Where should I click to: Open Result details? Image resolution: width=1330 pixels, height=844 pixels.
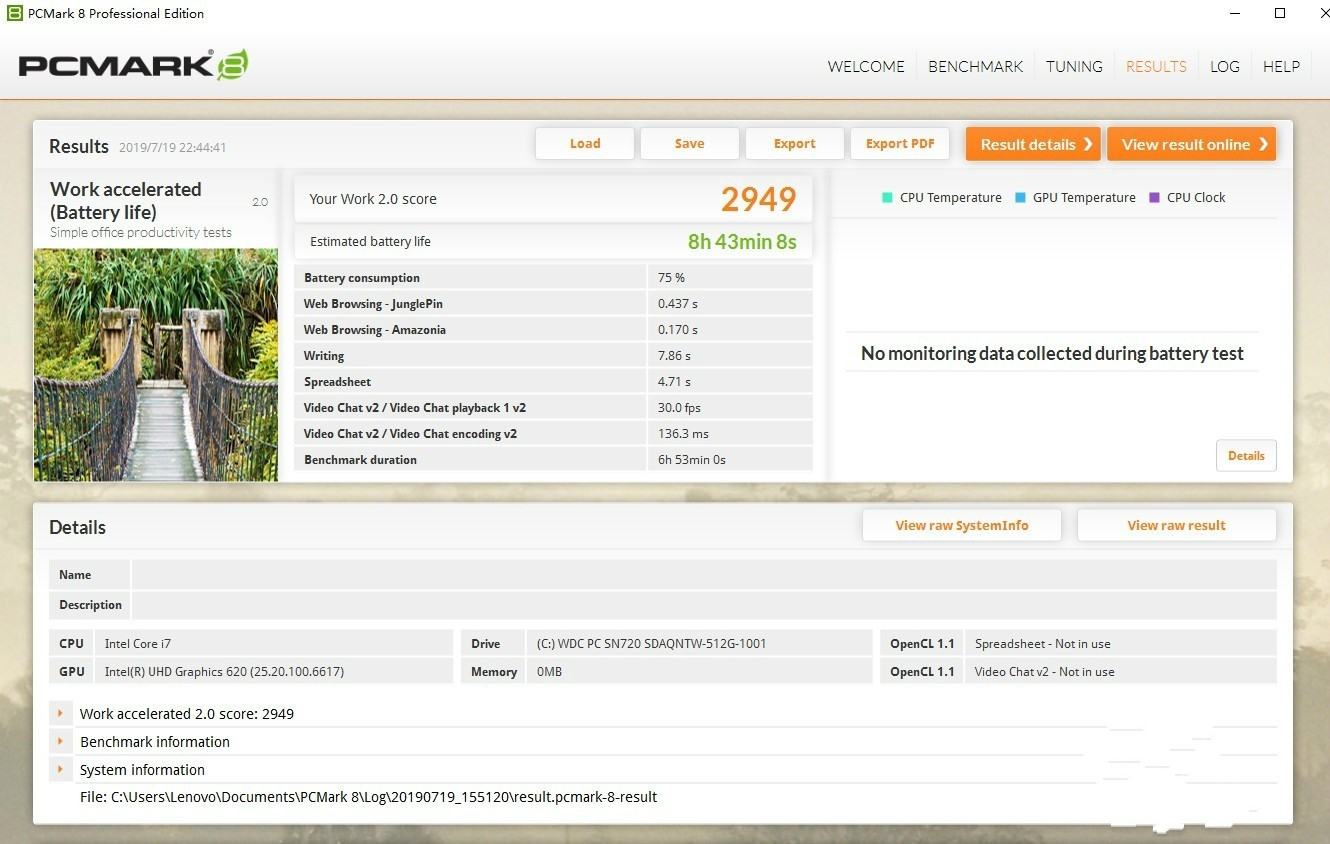1033,144
